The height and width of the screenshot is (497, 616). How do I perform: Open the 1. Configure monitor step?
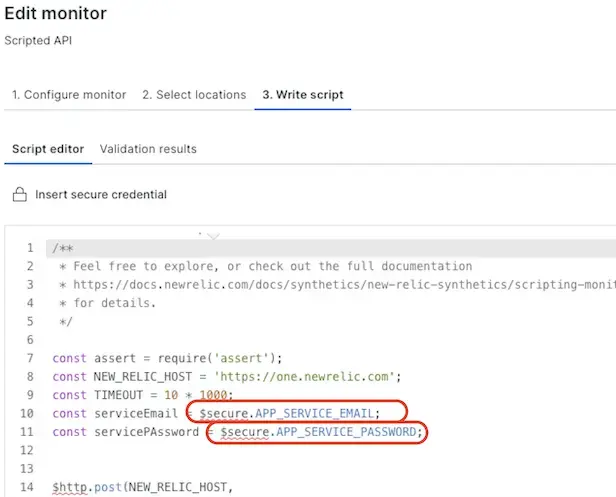tap(69, 95)
